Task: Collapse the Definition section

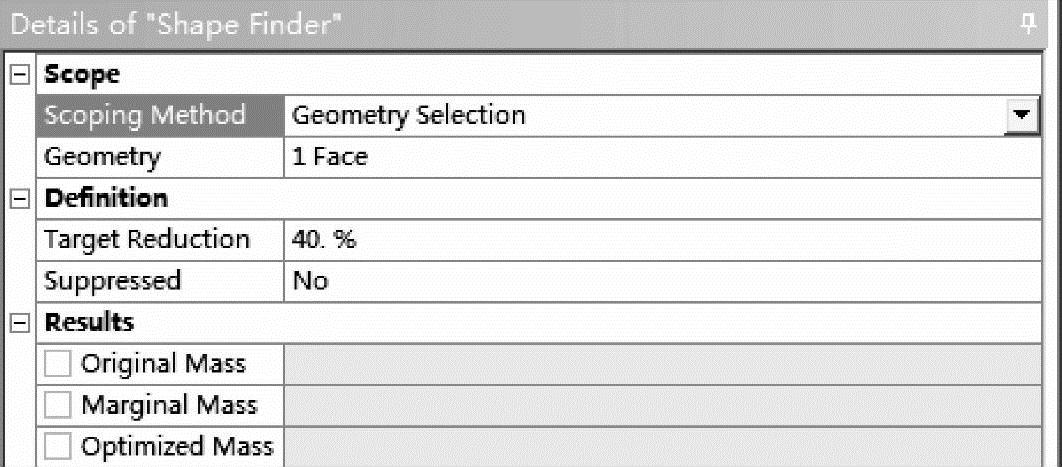Action: tap(19, 198)
